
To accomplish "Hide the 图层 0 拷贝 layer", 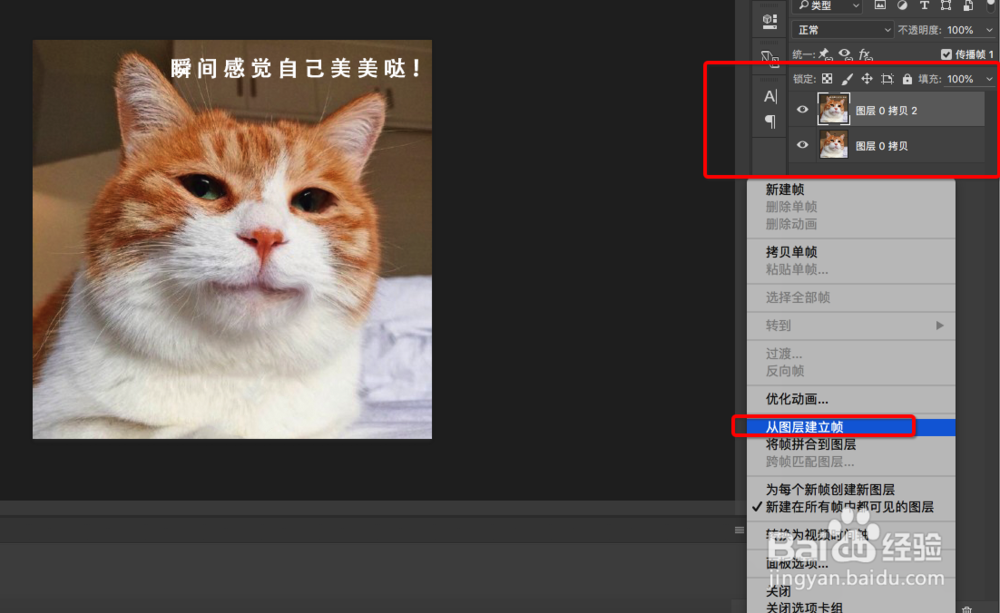I will coord(802,145).
